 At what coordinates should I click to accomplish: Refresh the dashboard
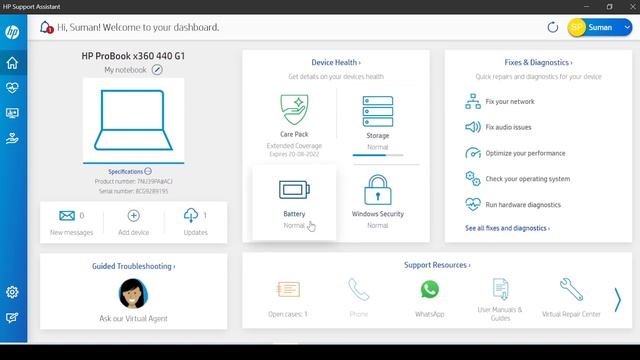pyautogui.click(x=553, y=27)
